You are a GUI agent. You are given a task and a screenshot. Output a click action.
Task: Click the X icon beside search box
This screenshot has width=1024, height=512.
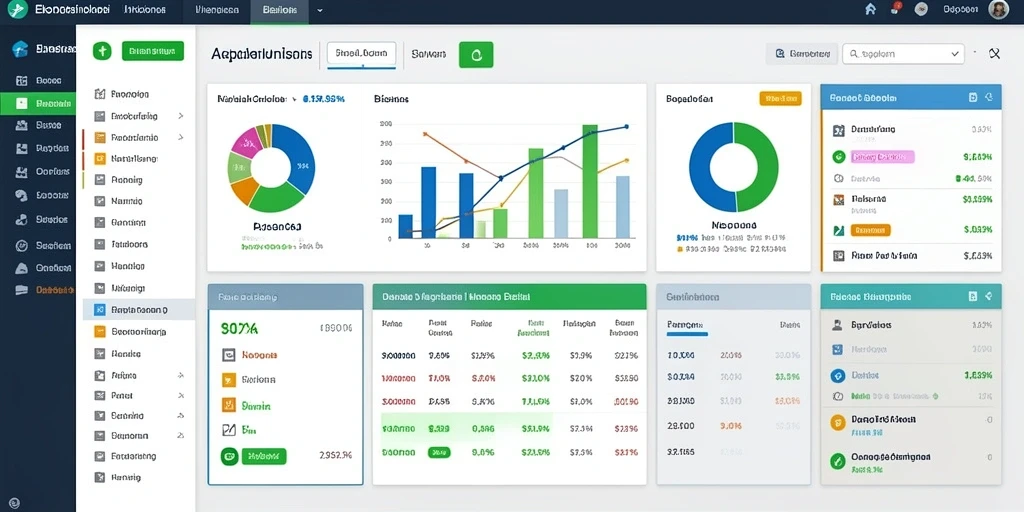pyautogui.click(x=995, y=54)
